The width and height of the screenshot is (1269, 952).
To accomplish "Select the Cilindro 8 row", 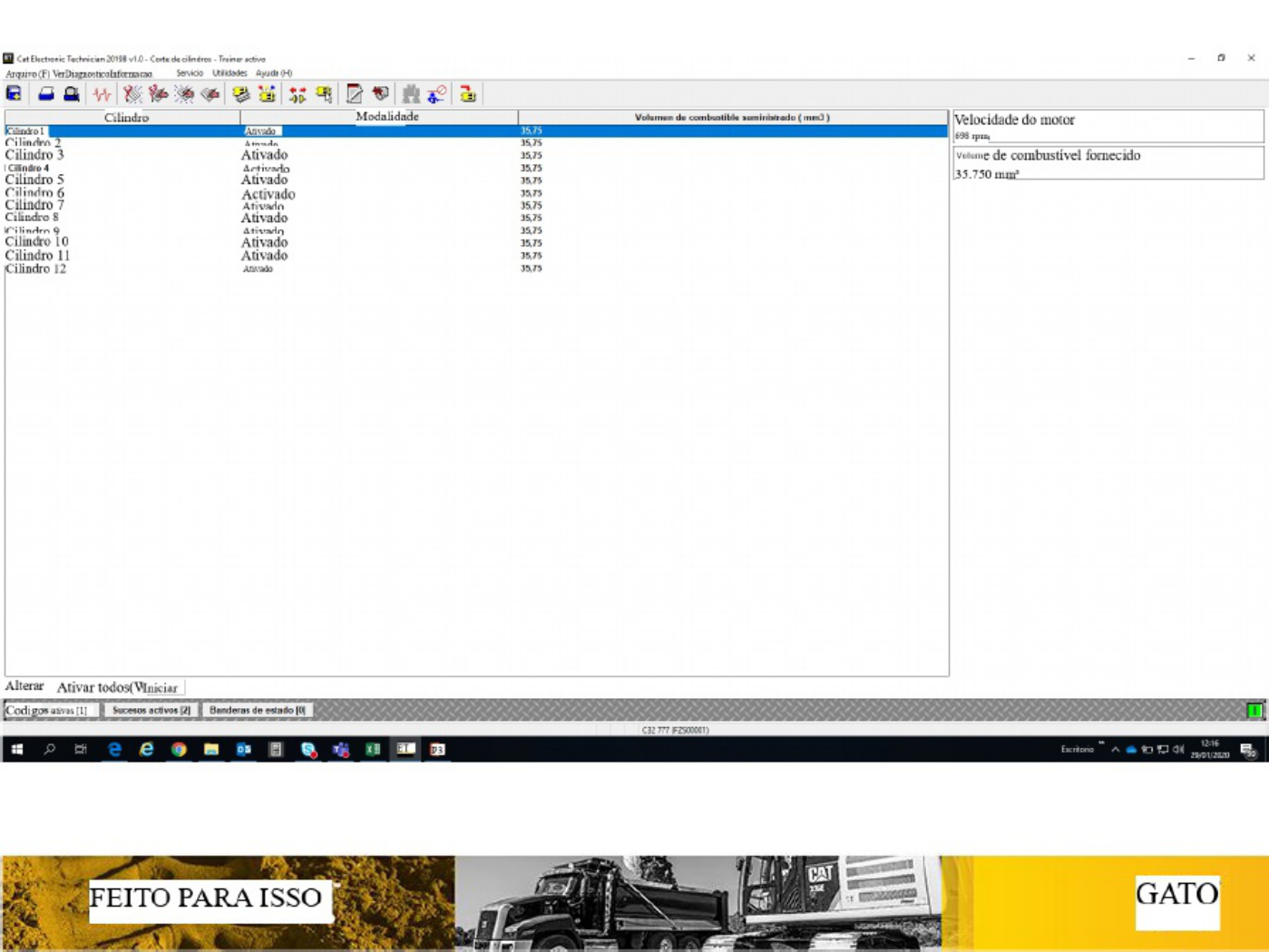I will point(476,218).
